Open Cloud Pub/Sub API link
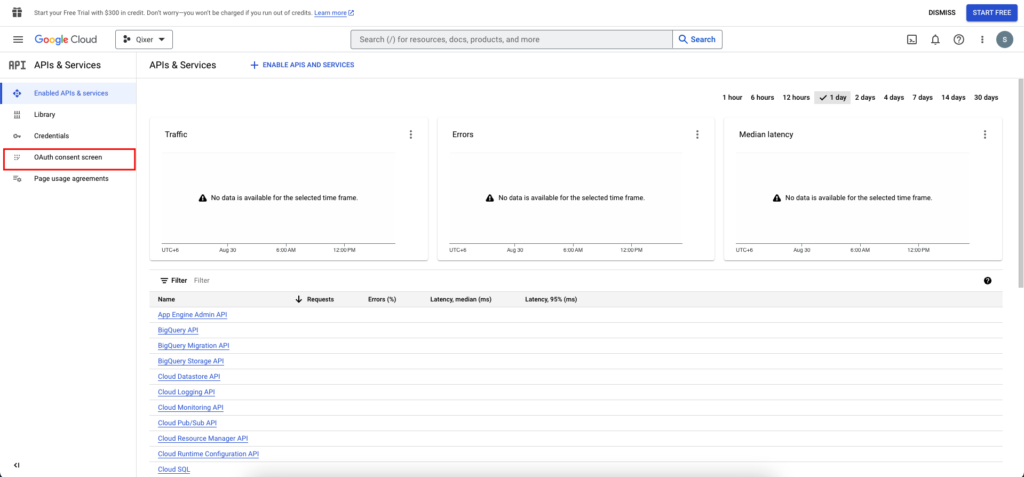This screenshot has height=477, width=1024. 187,423
